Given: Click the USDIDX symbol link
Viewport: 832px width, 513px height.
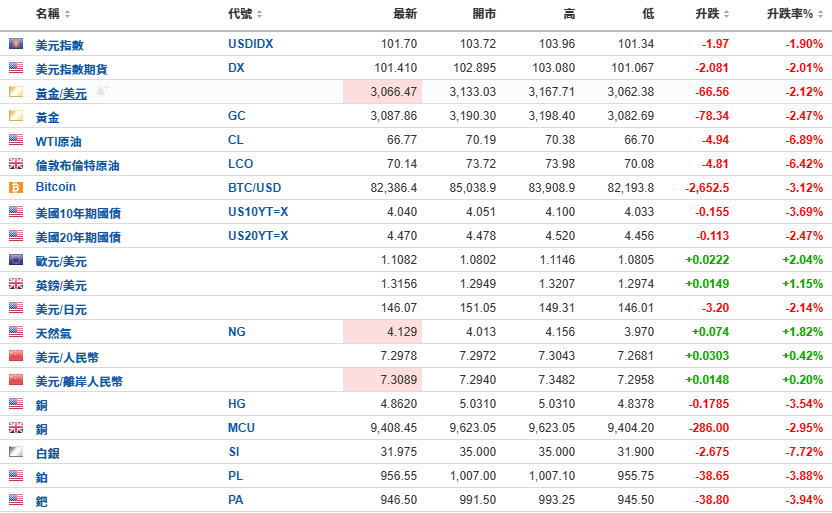Looking at the screenshot, I should [250, 44].
